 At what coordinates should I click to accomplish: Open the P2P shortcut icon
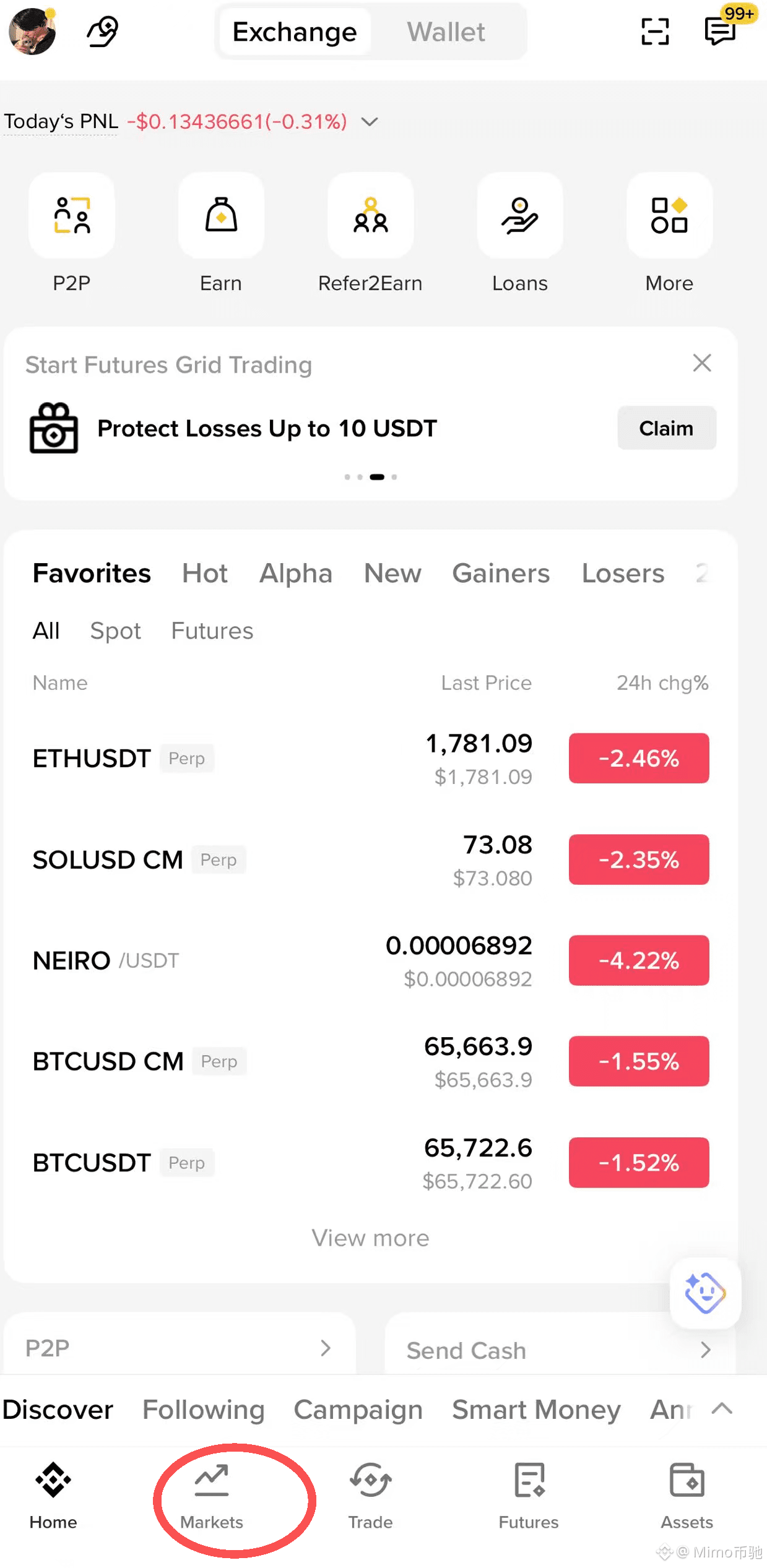point(72,215)
